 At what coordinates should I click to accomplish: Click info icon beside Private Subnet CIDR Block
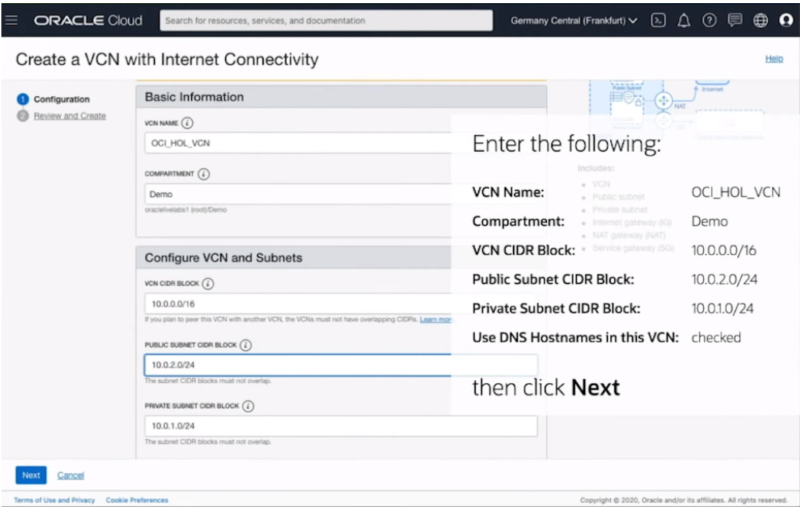(248, 407)
